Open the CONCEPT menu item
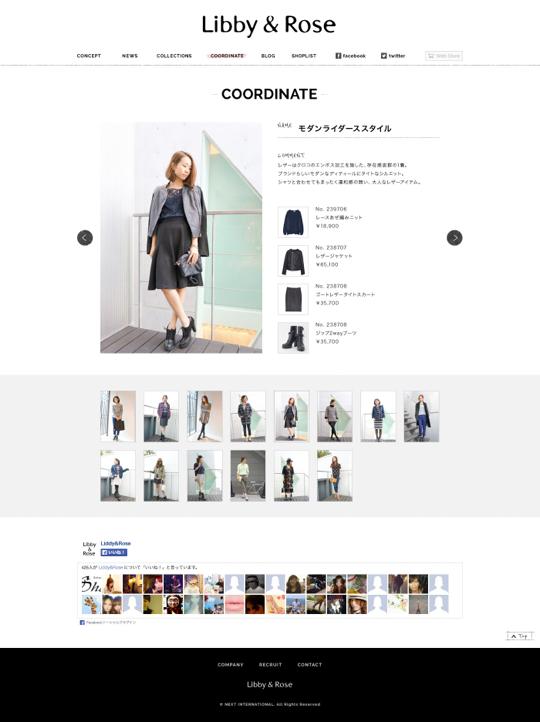540x722 pixels. click(89, 56)
